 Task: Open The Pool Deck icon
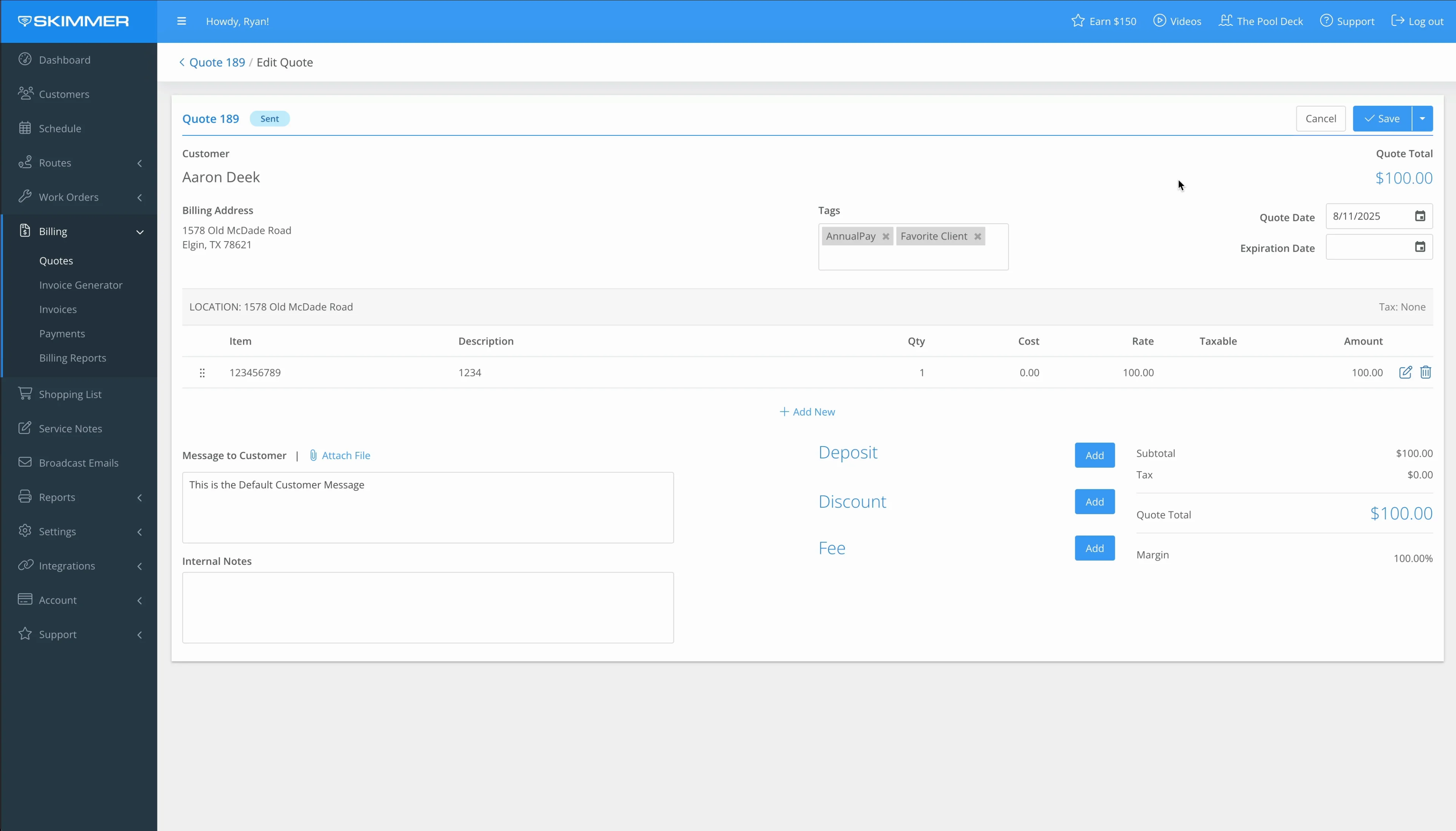[1225, 20]
